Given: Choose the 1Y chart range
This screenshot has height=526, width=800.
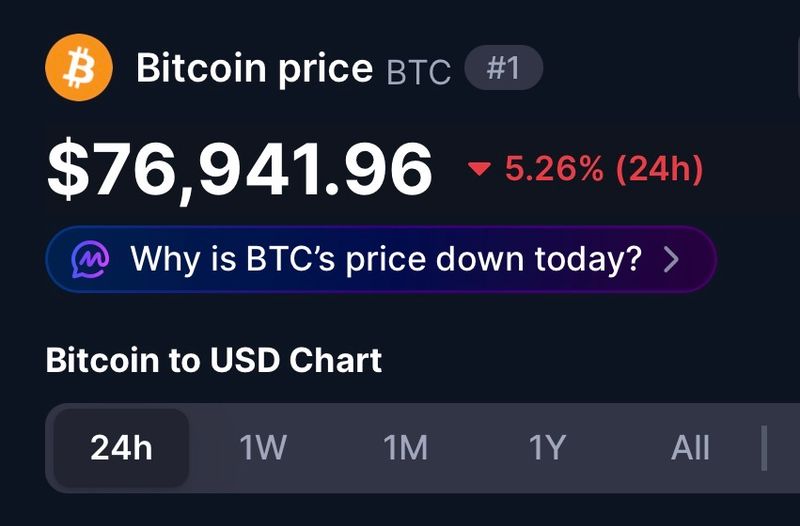Looking at the screenshot, I should (547, 448).
